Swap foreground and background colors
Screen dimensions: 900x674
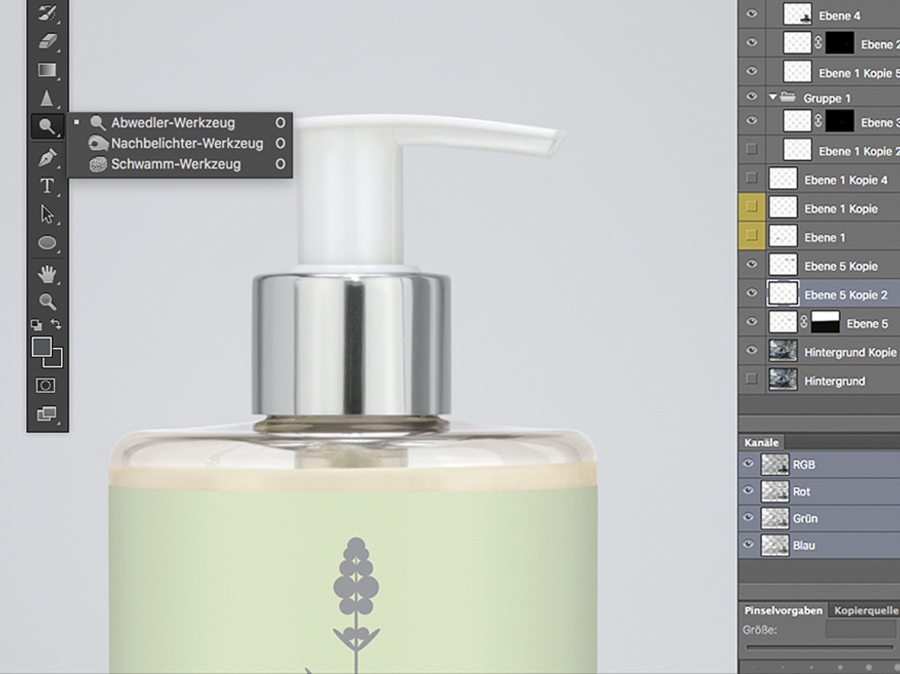click(57, 324)
